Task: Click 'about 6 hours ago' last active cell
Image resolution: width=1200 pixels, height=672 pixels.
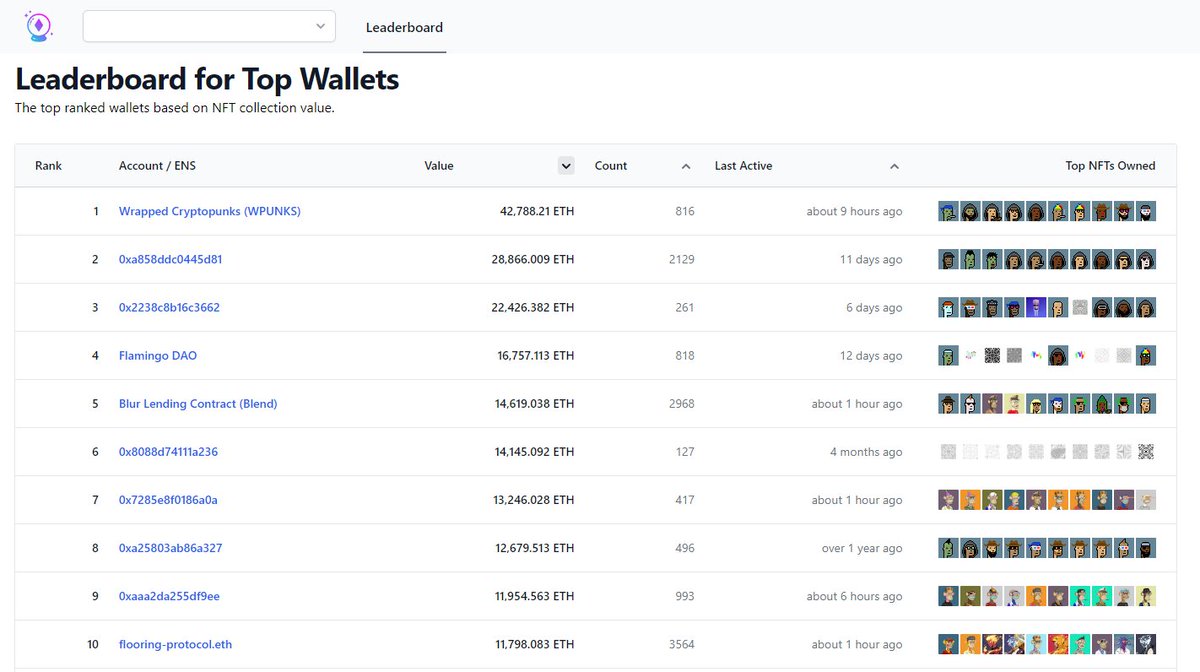Action: tap(855, 596)
